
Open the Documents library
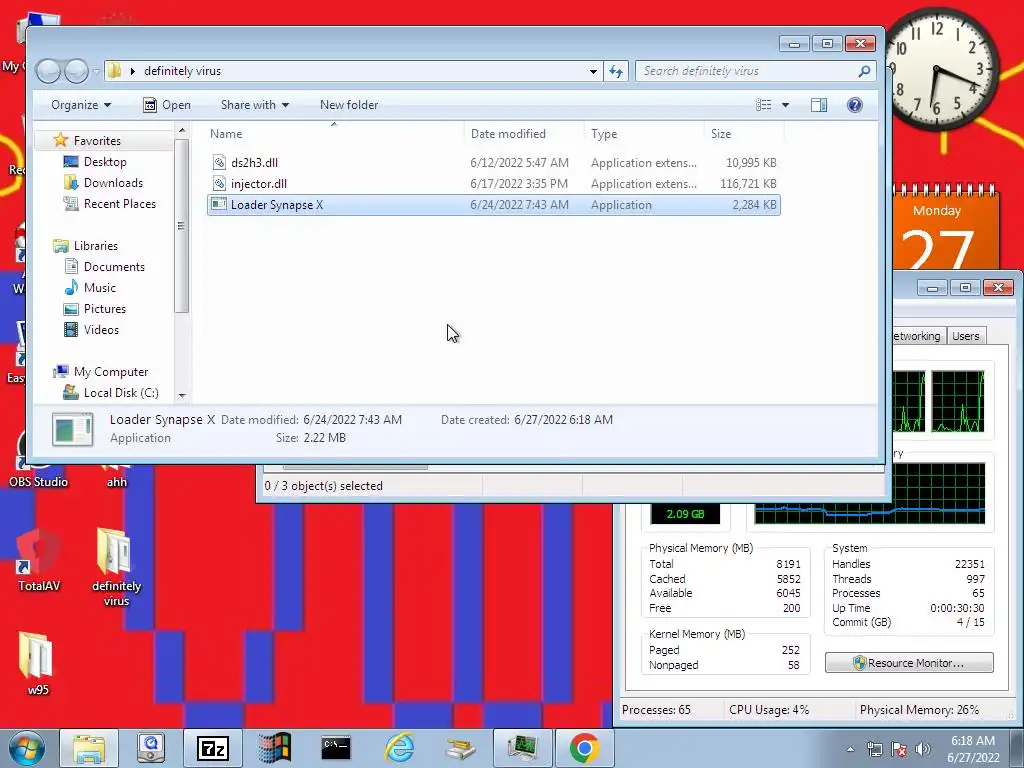pos(114,266)
